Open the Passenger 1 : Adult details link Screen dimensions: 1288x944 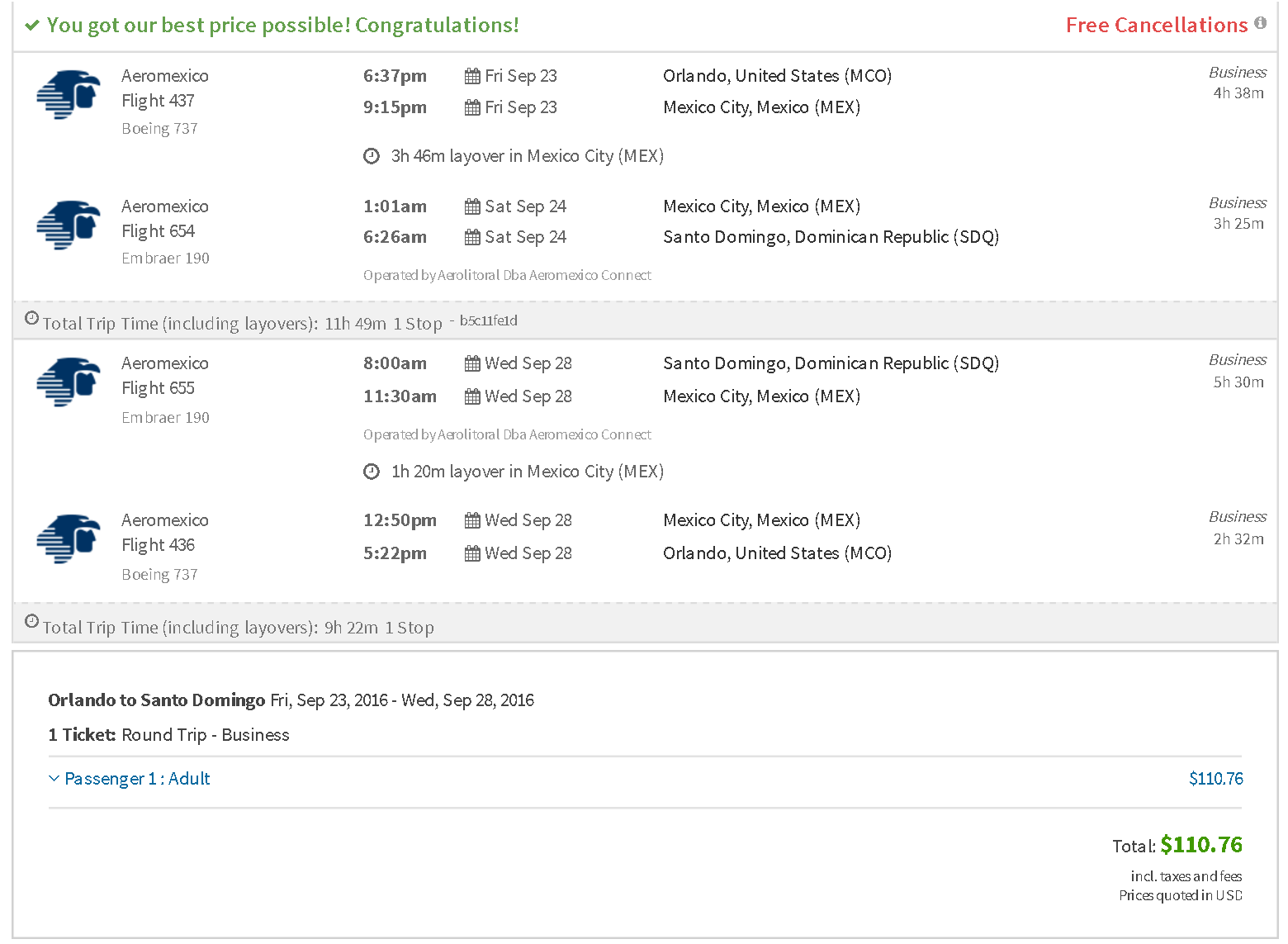click(x=137, y=779)
